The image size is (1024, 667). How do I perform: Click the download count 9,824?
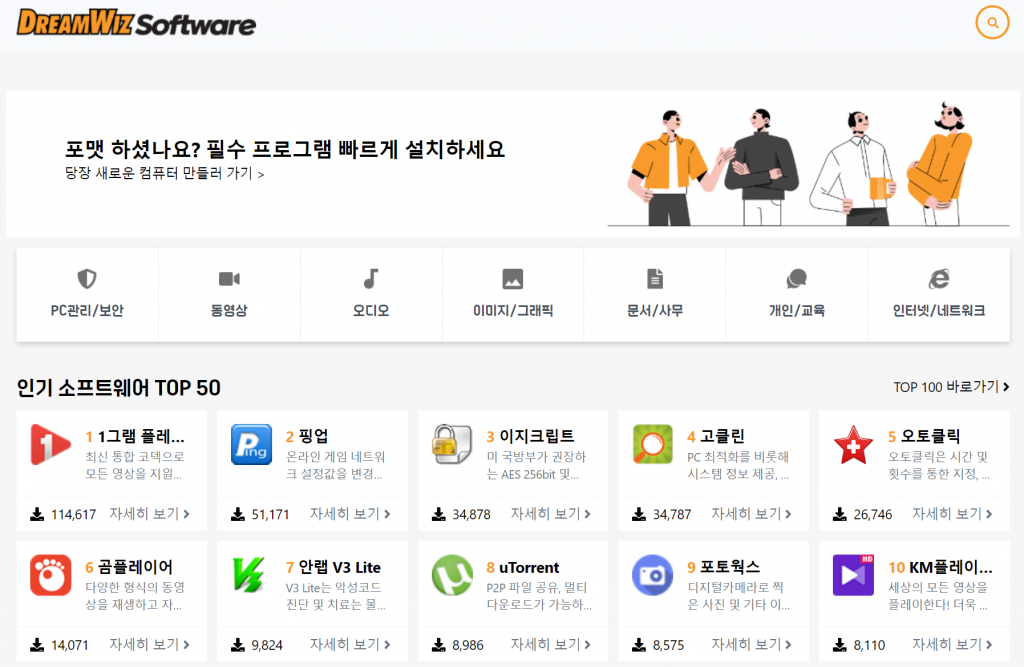point(267,645)
